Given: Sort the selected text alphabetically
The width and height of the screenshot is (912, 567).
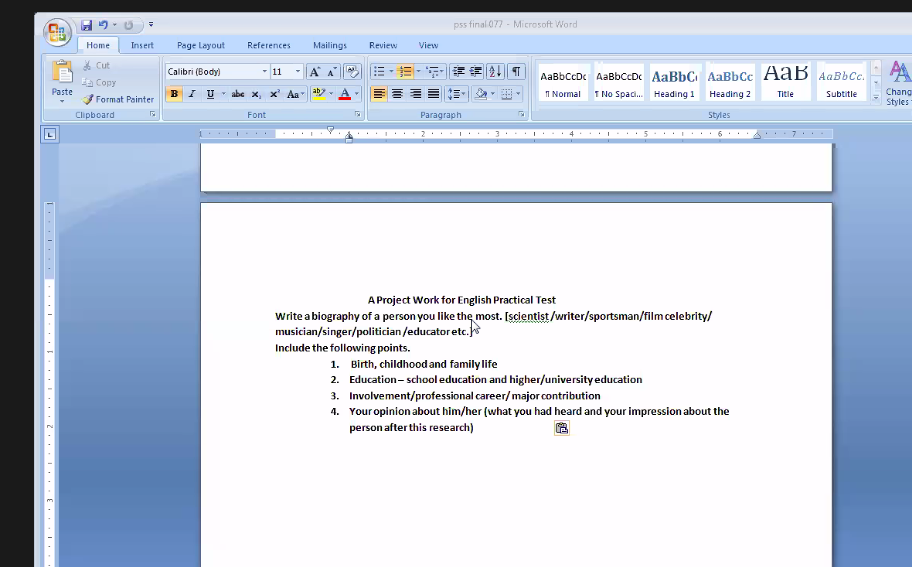Looking at the screenshot, I should [x=495, y=72].
